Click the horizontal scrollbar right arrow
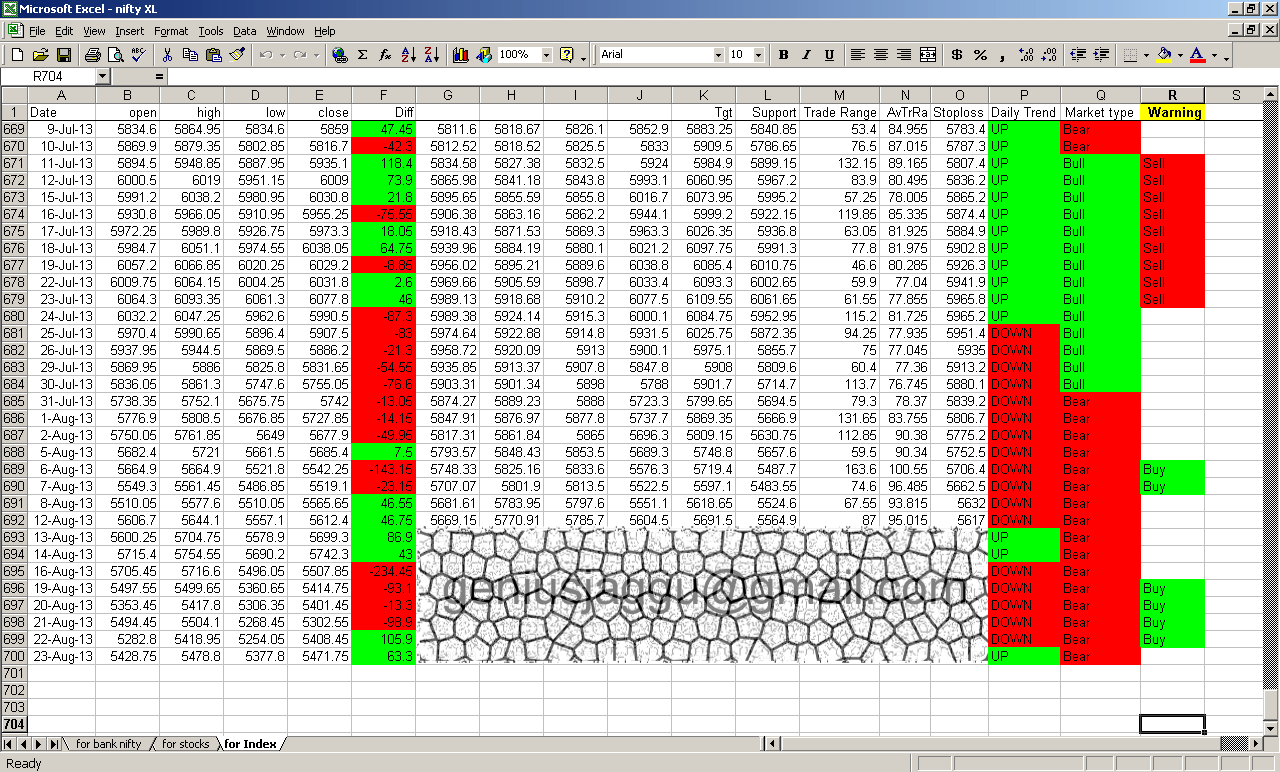 point(1255,744)
